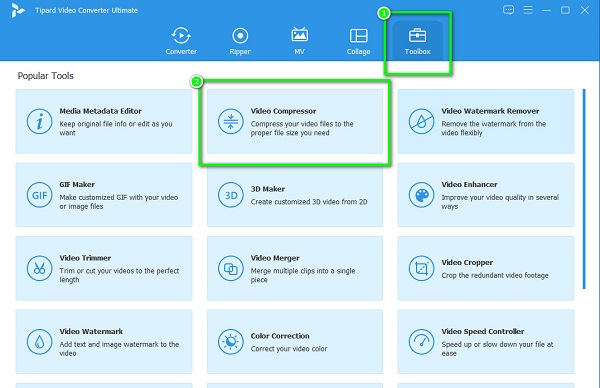Click the Video Enhancer palette icon
The width and height of the screenshot is (600, 388).
coord(421,195)
